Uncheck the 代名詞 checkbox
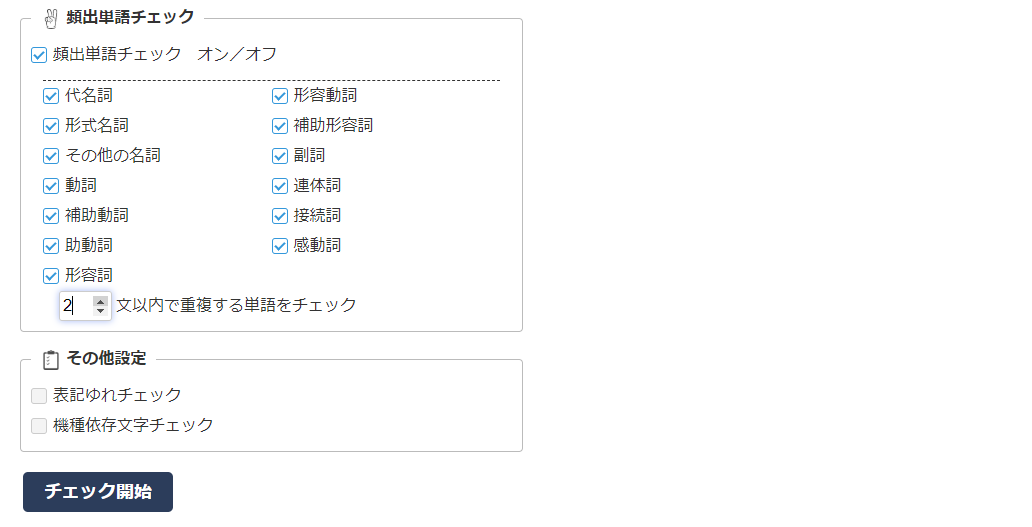Image resolution: width=1032 pixels, height=527 pixels. pos(51,97)
